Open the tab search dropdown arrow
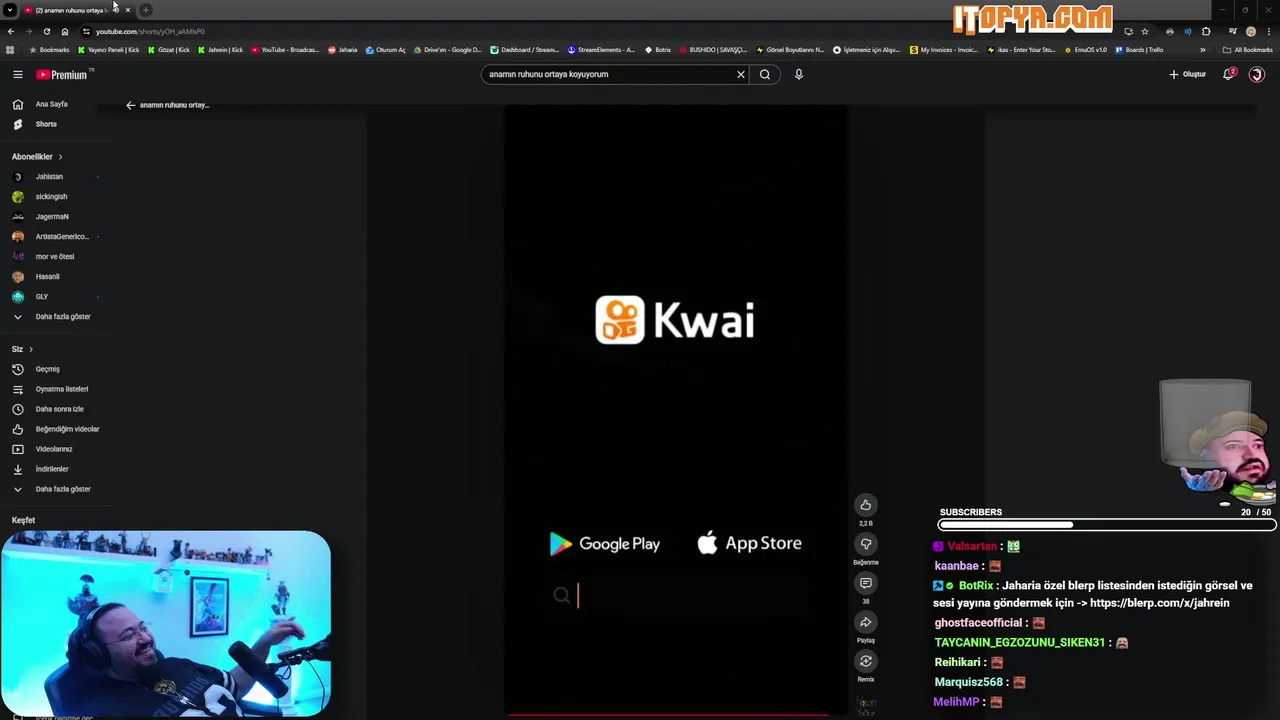This screenshot has width=1280, height=720. [x=9, y=10]
